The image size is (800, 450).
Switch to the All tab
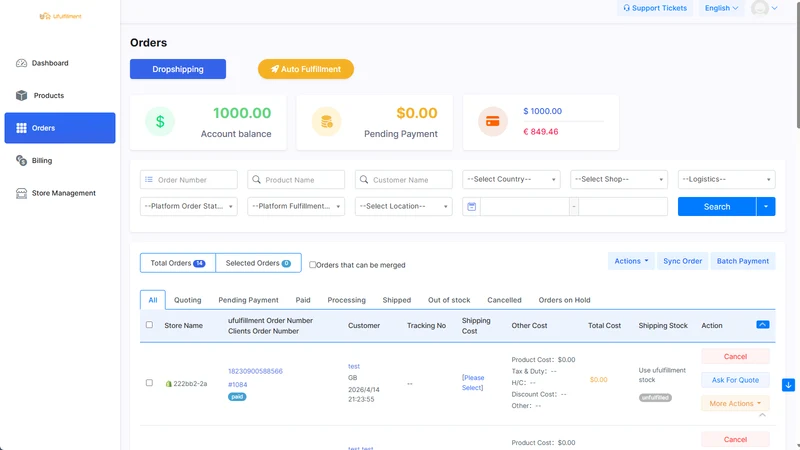click(x=153, y=300)
